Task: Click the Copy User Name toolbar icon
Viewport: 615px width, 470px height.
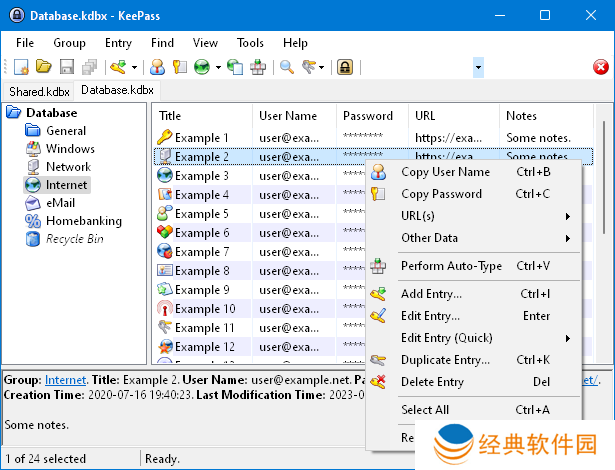Action: pos(157,67)
